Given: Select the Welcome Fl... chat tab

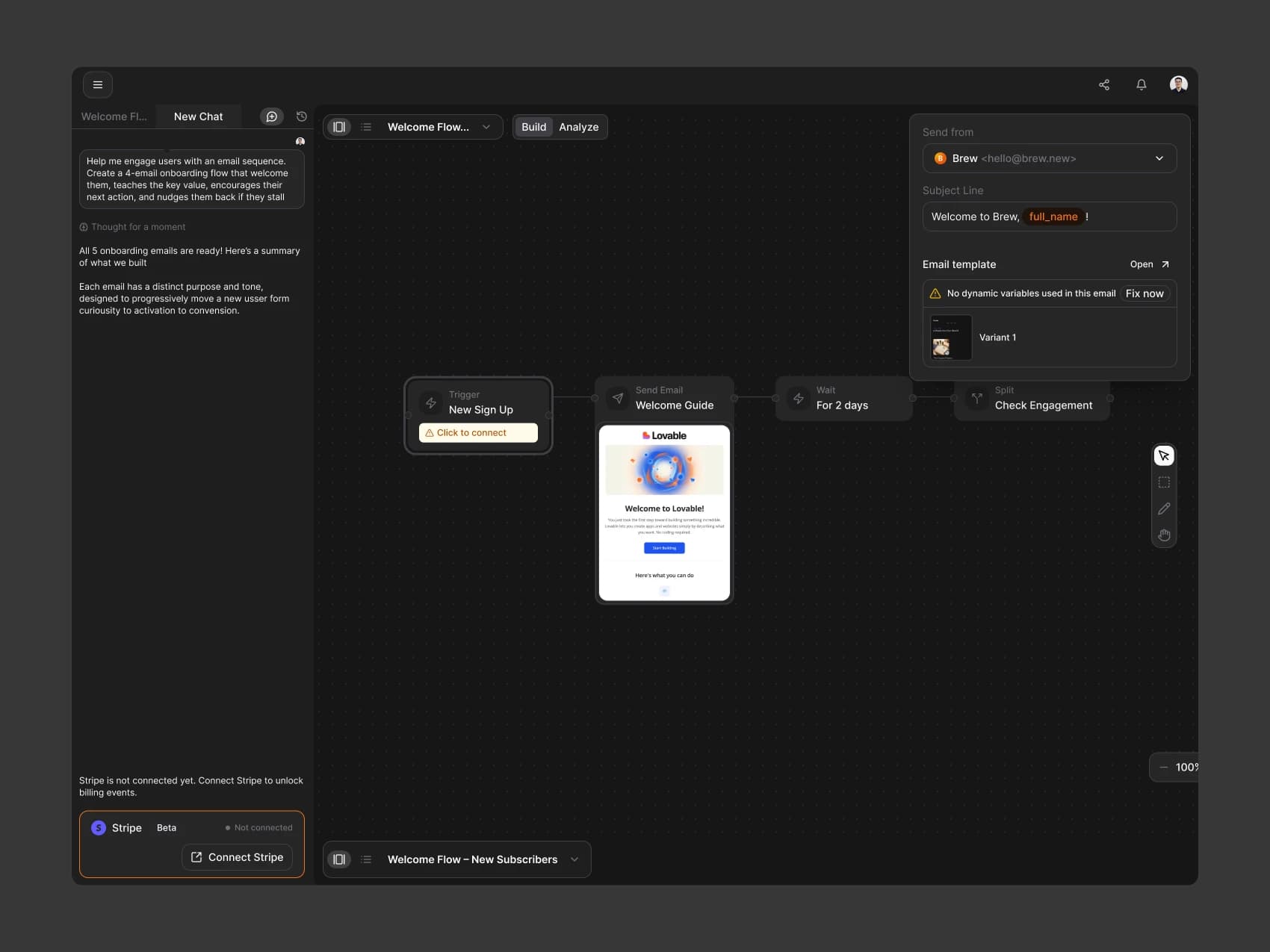Looking at the screenshot, I should (x=114, y=116).
